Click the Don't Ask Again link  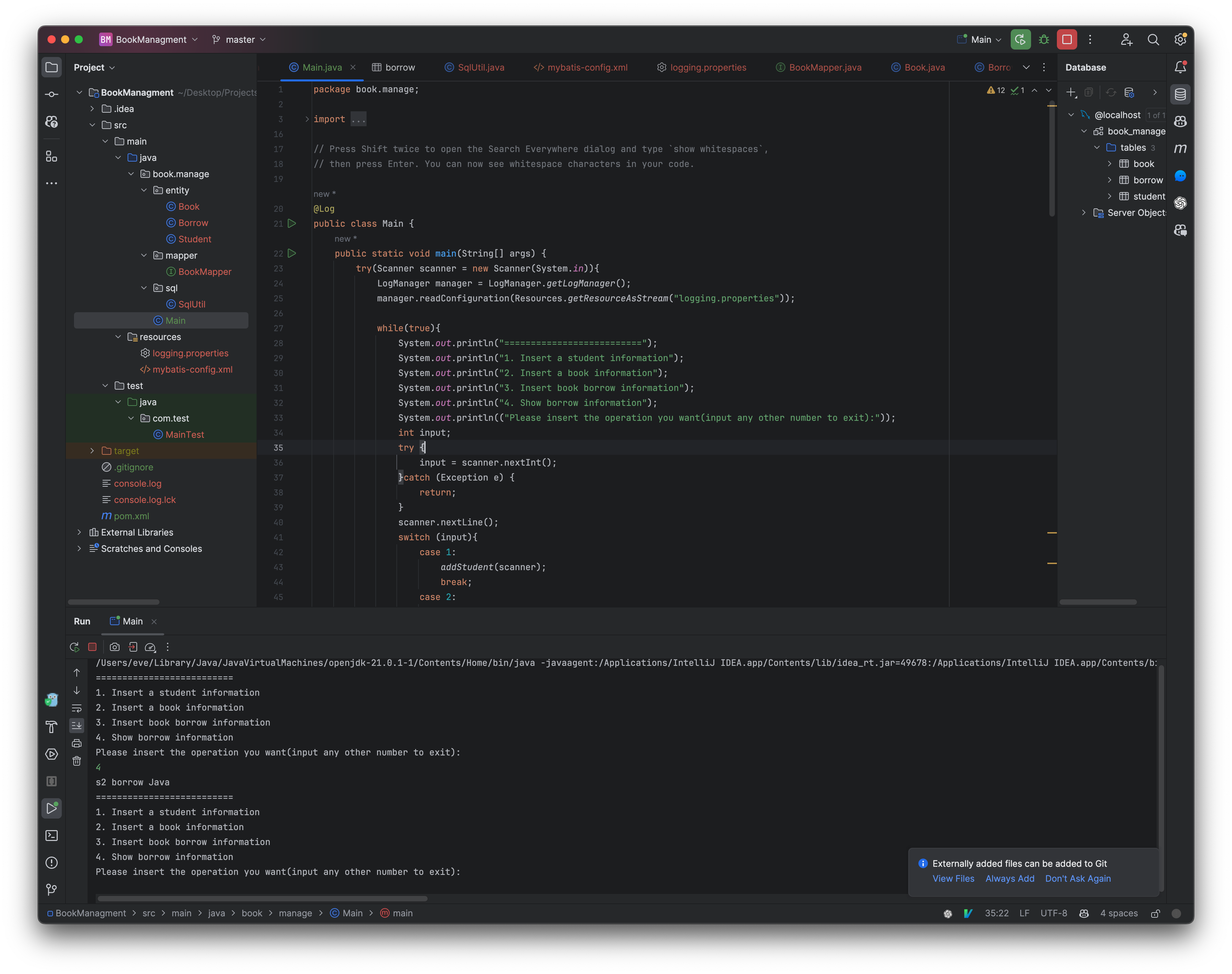click(1078, 878)
